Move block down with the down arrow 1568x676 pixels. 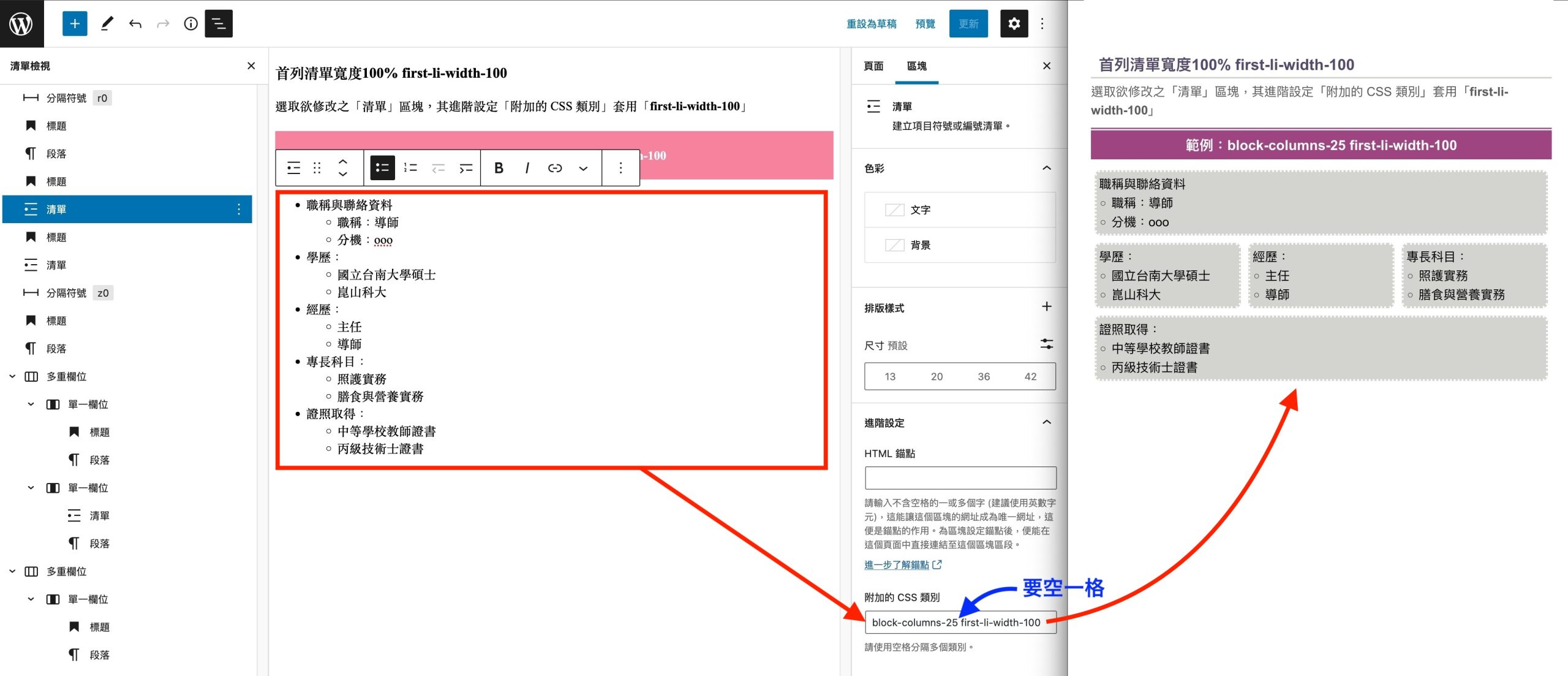tap(343, 175)
